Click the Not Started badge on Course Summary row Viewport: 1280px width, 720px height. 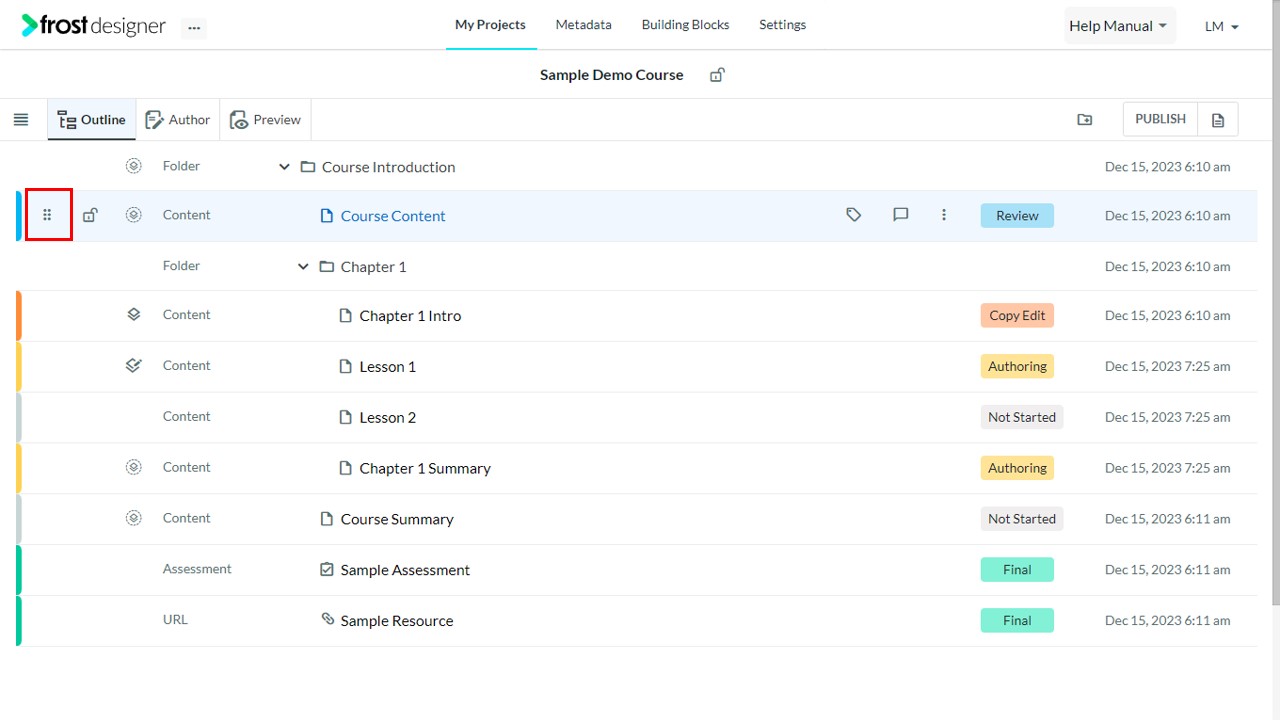pos(1022,519)
